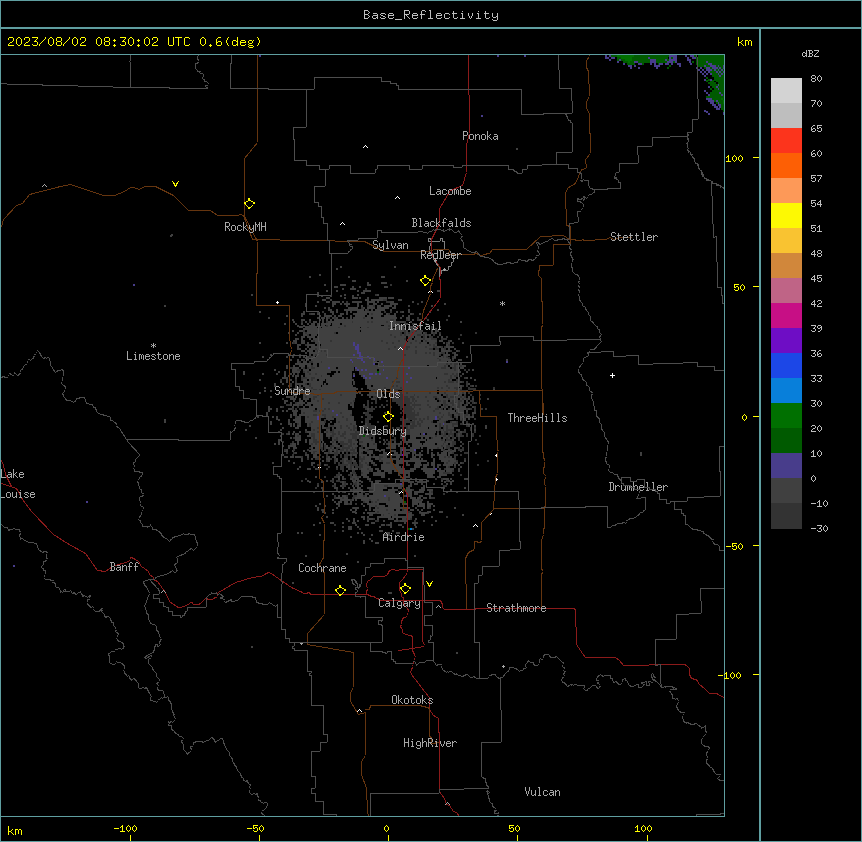Click the -30 value on the dBZ legend
The width and height of the screenshot is (862, 842).
[x=819, y=528]
